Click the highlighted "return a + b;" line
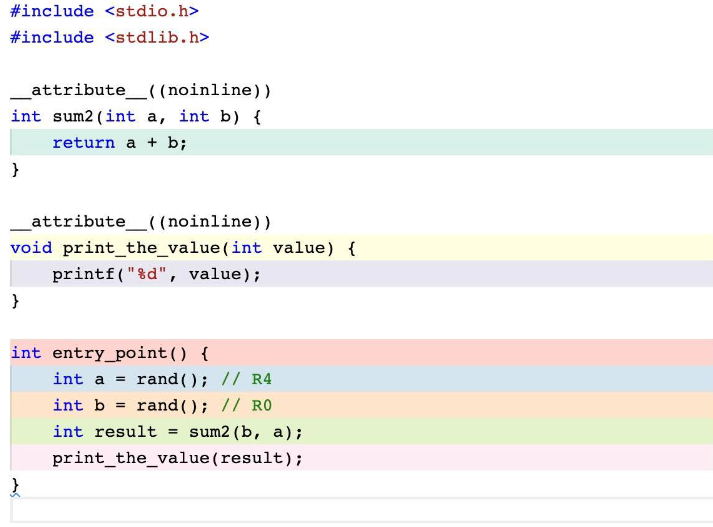The height and width of the screenshot is (527, 713). point(362,142)
